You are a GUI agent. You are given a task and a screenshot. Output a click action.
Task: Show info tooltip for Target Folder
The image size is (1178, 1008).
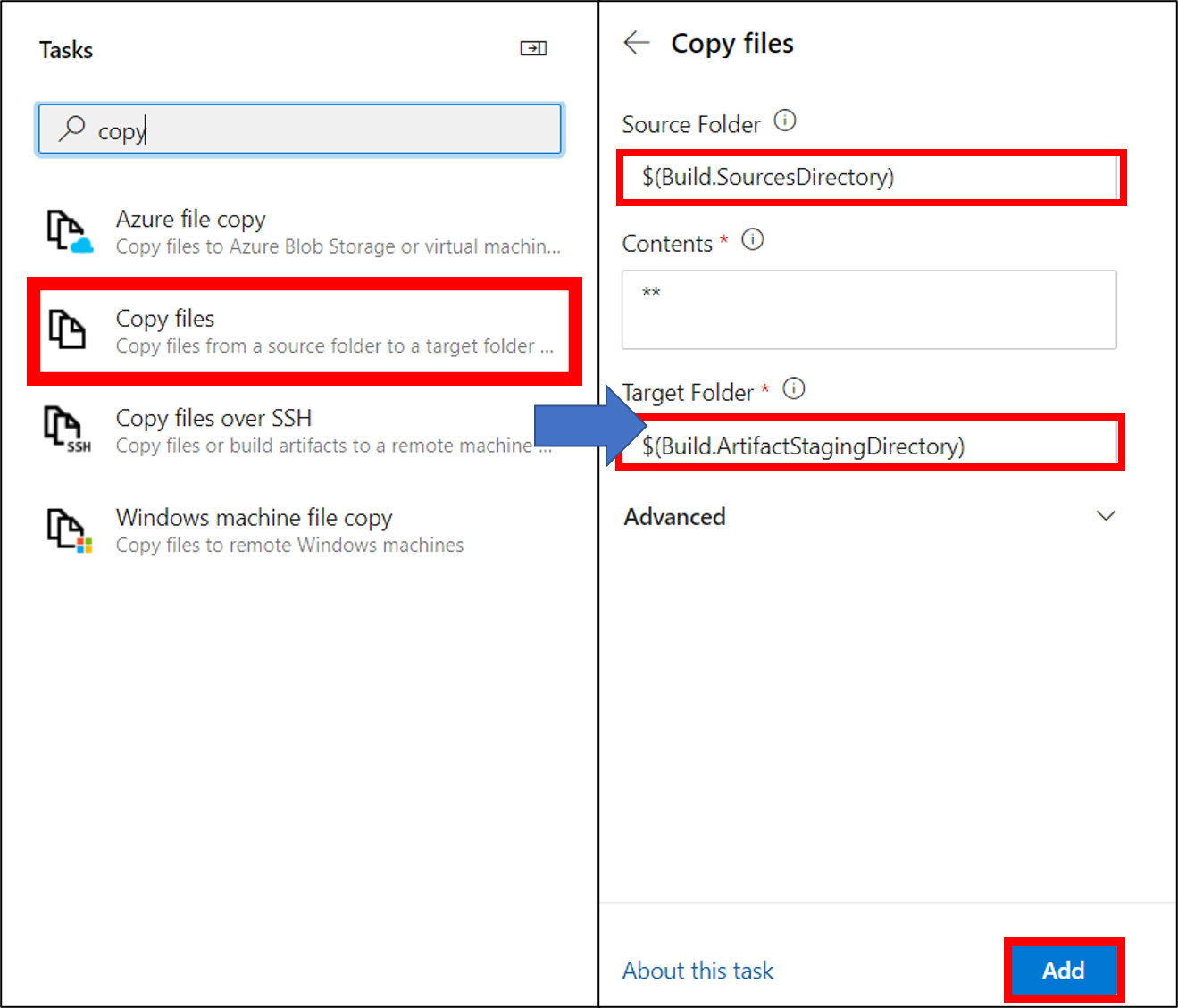click(793, 389)
